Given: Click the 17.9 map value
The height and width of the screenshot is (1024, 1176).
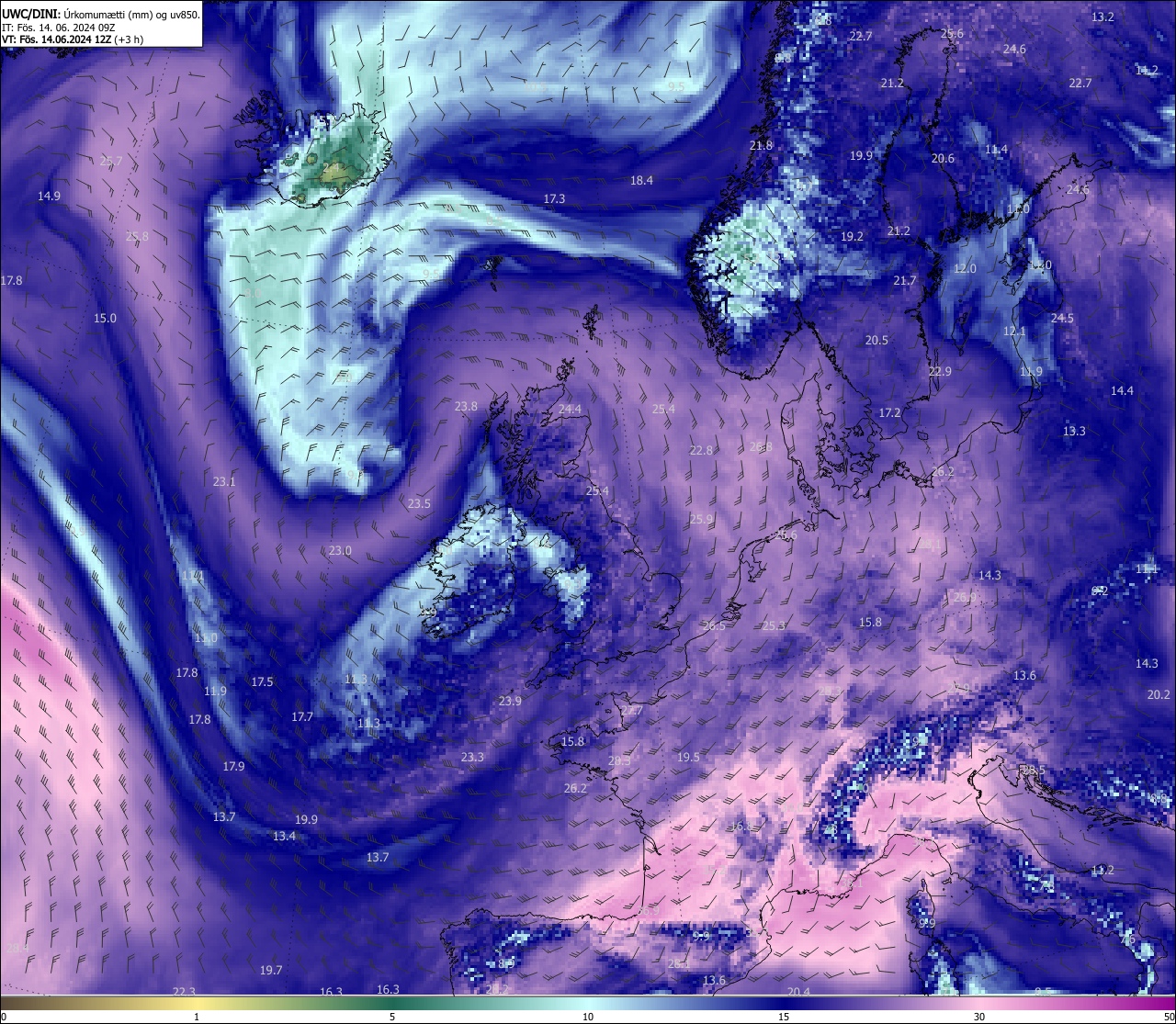Looking at the screenshot, I should pyautogui.click(x=233, y=766).
